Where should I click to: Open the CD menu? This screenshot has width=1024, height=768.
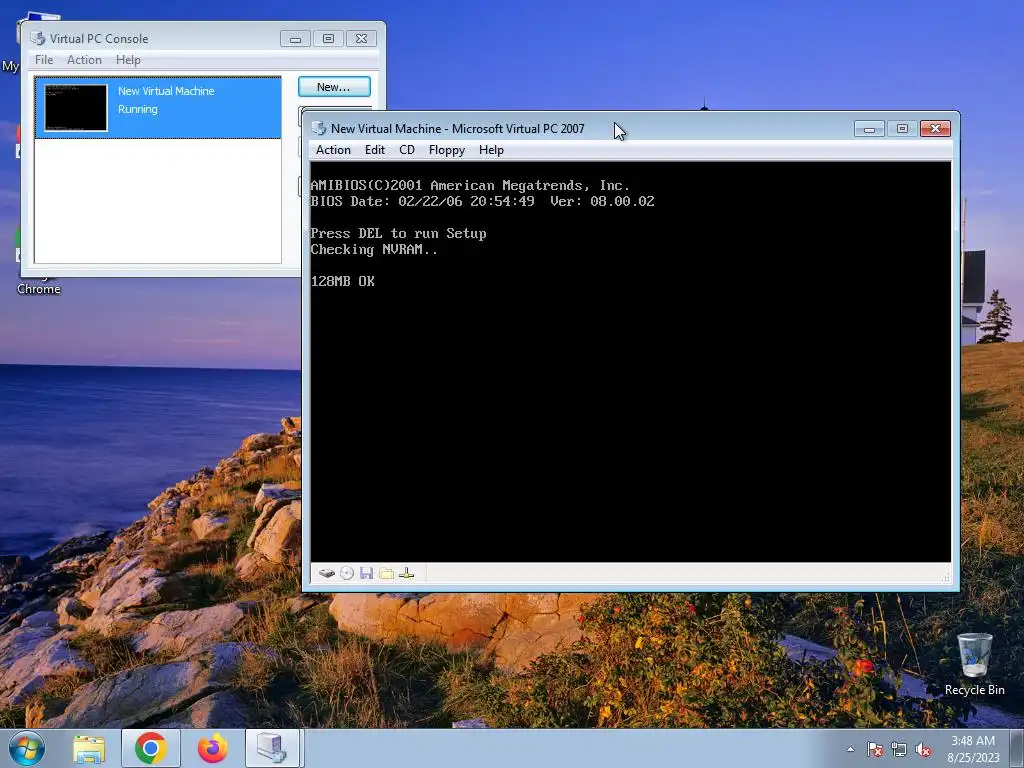pyautogui.click(x=407, y=150)
